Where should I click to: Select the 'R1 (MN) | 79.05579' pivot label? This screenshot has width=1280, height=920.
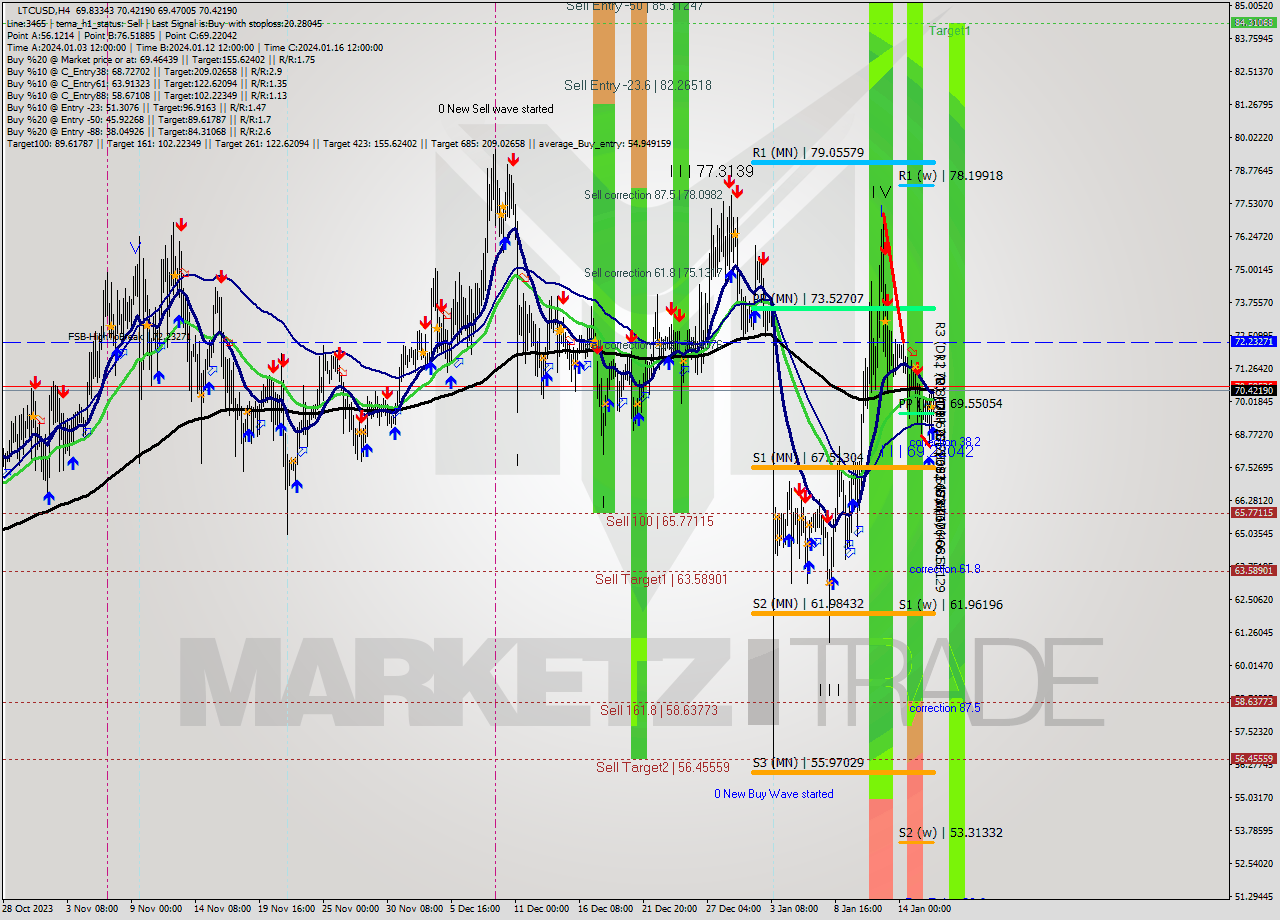pos(808,153)
